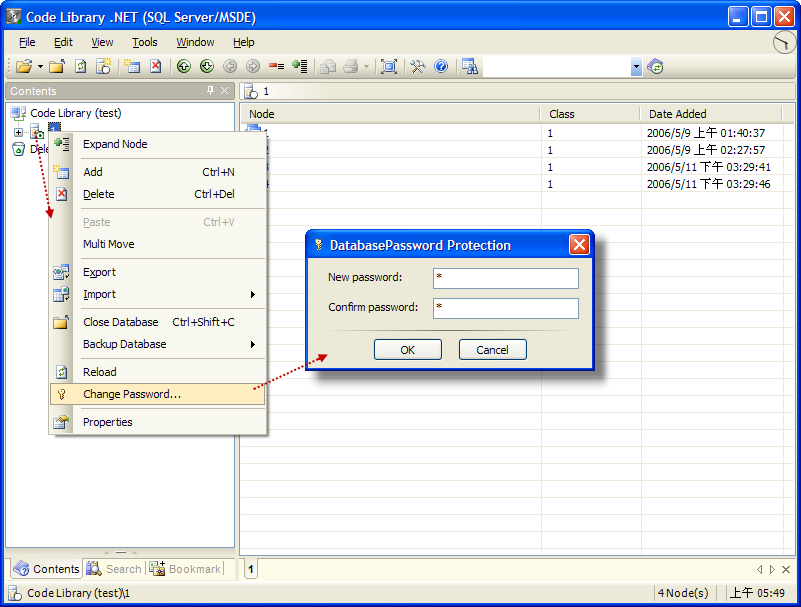
Task: Open the File menu
Action: click(27, 42)
